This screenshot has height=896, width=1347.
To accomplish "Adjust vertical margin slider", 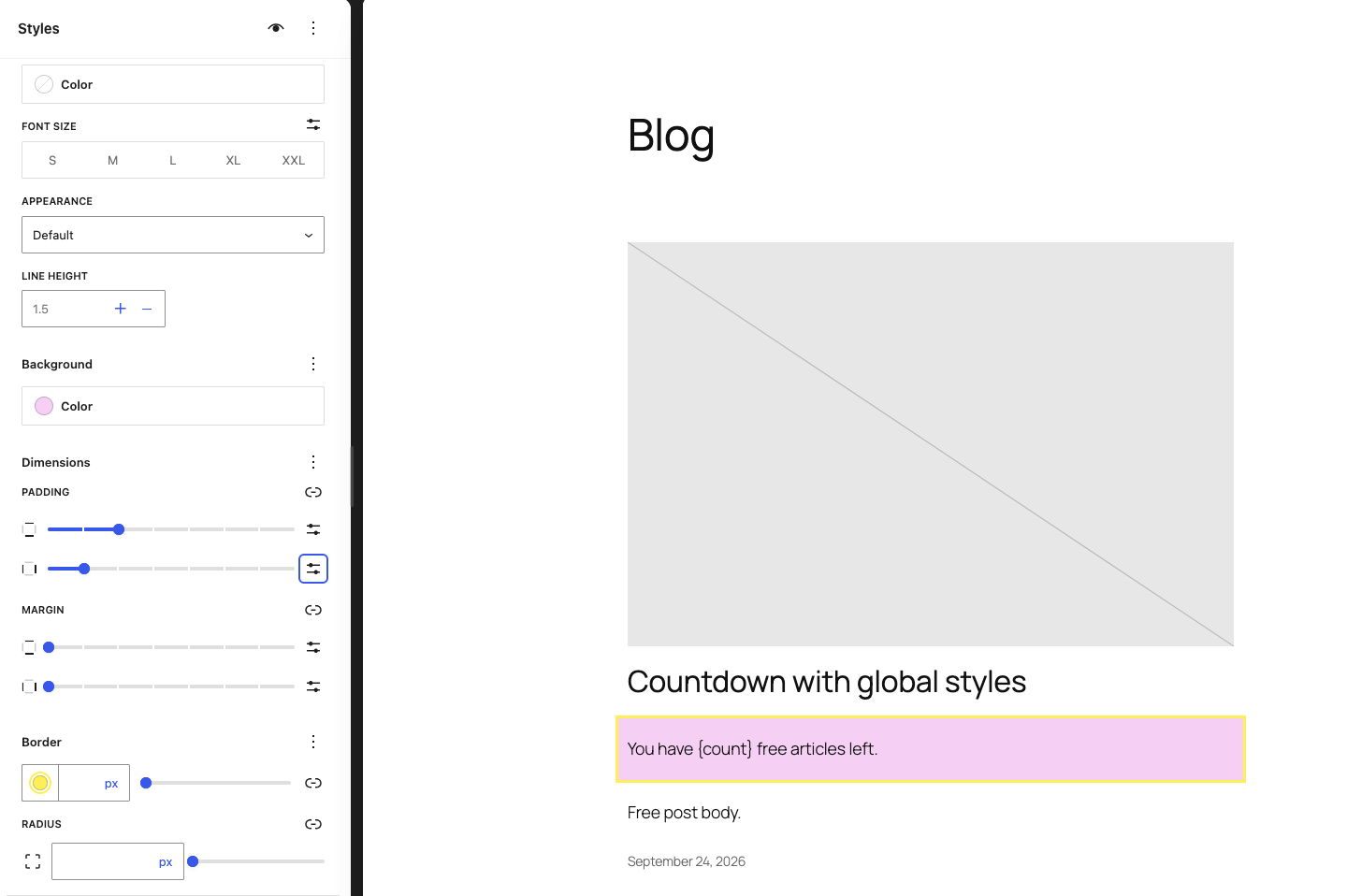I will (x=171, y=647).
